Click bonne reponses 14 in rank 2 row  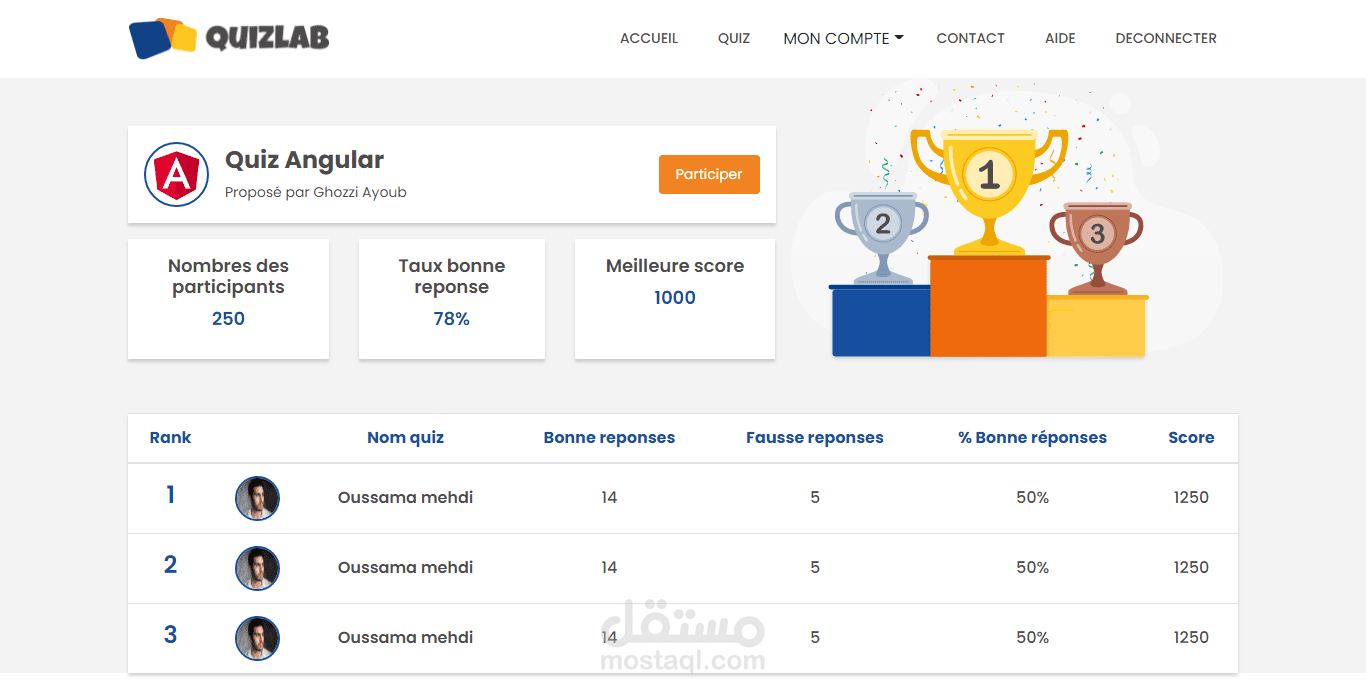point(609,567)
